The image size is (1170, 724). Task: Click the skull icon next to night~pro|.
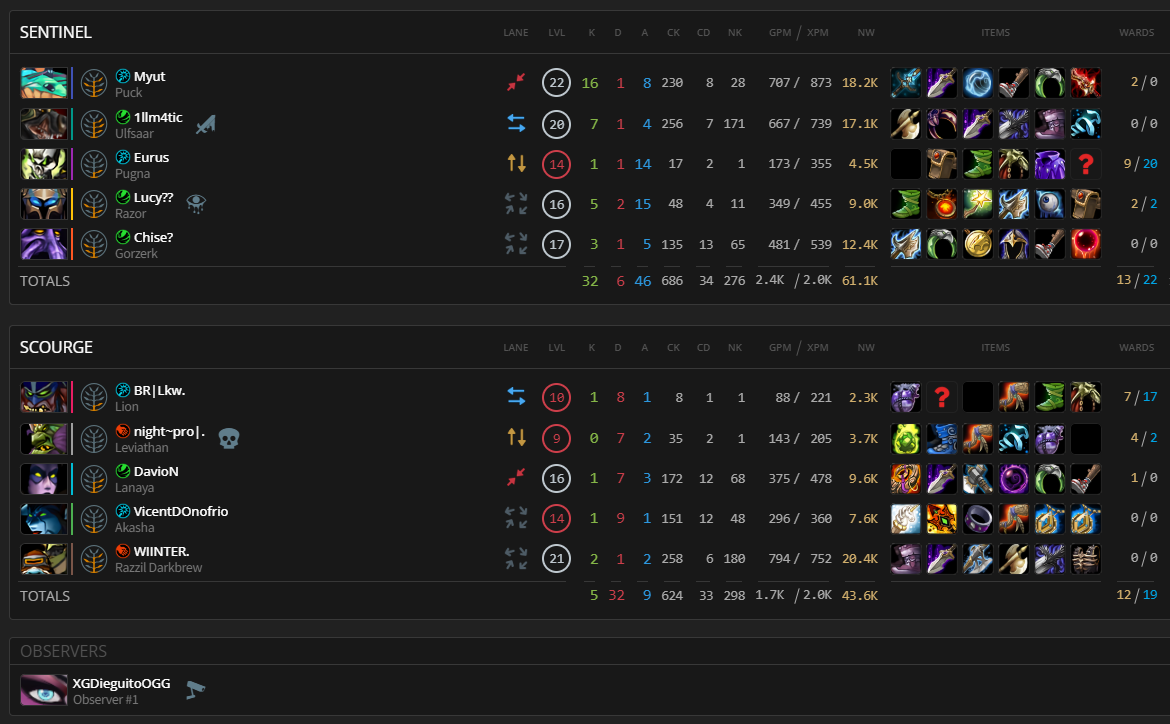click(227, 437)
